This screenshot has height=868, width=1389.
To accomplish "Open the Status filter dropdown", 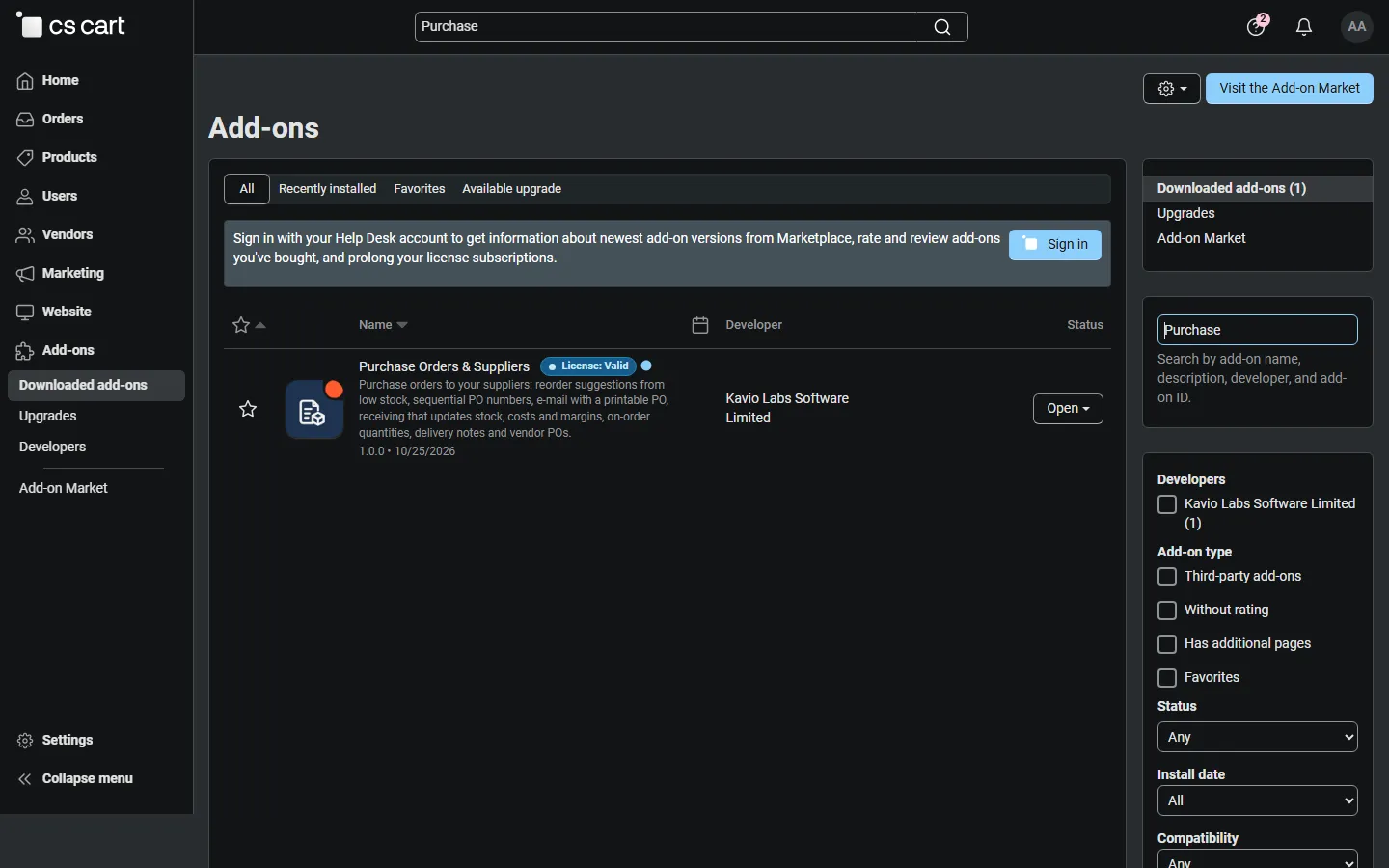I will click(1258, 738).
